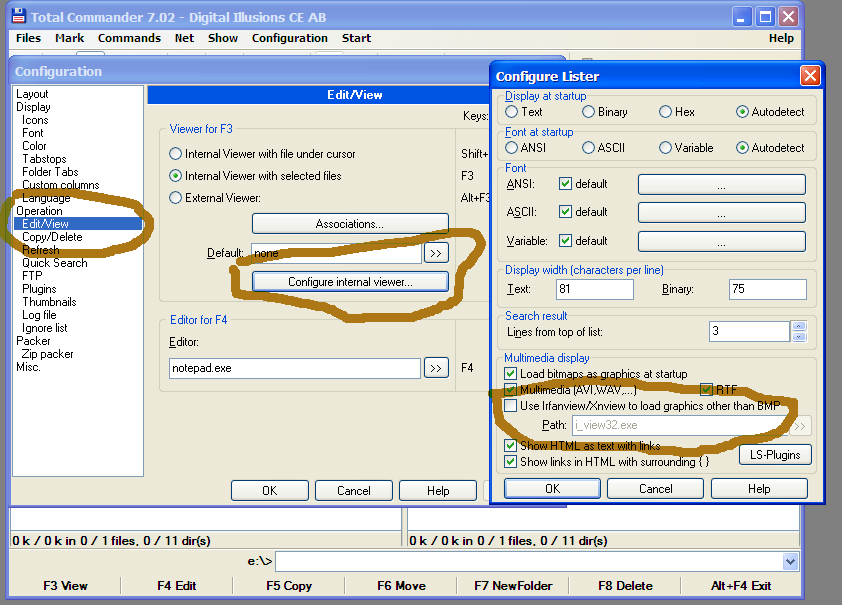
Task: Click OK in Configure Lister dialog
Action: [x=552, y=489]
